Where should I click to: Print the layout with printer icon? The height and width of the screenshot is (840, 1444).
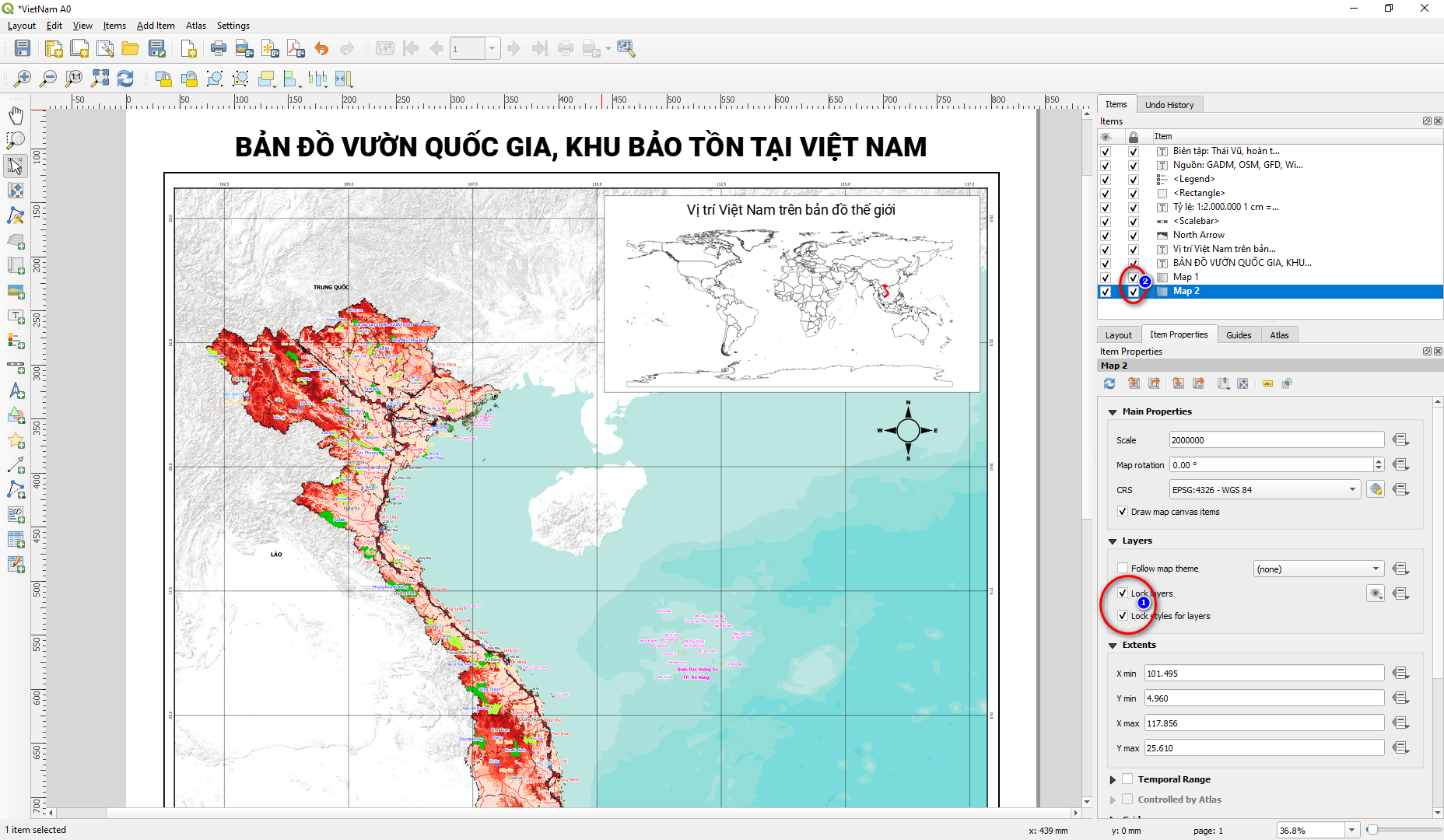point(219,49)
